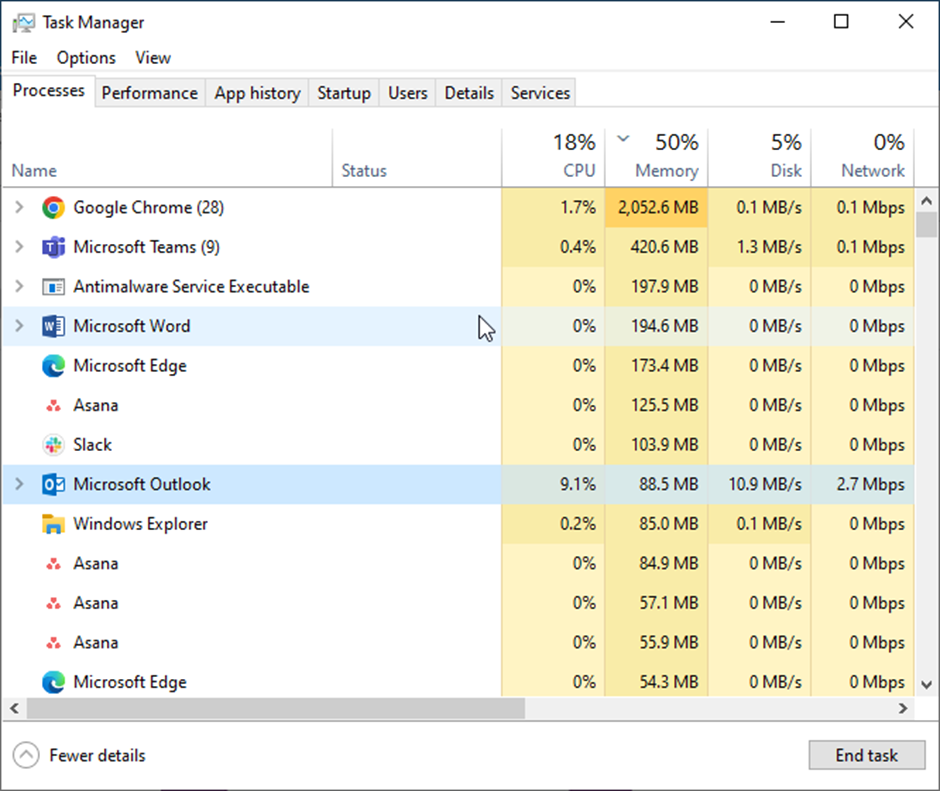Click the Microsoft Word process icon

point(53,326)
